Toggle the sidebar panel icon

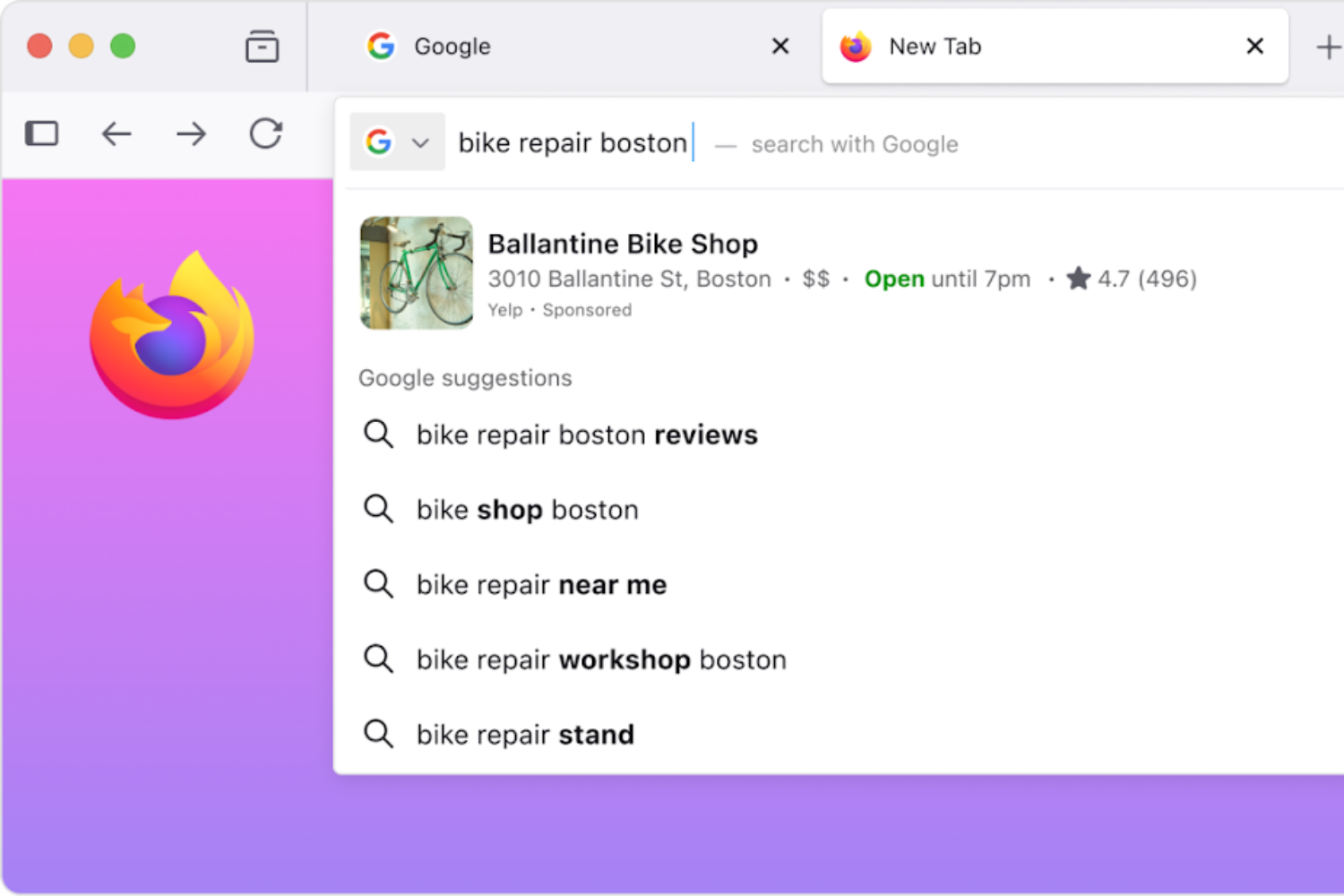coord(41,134)
